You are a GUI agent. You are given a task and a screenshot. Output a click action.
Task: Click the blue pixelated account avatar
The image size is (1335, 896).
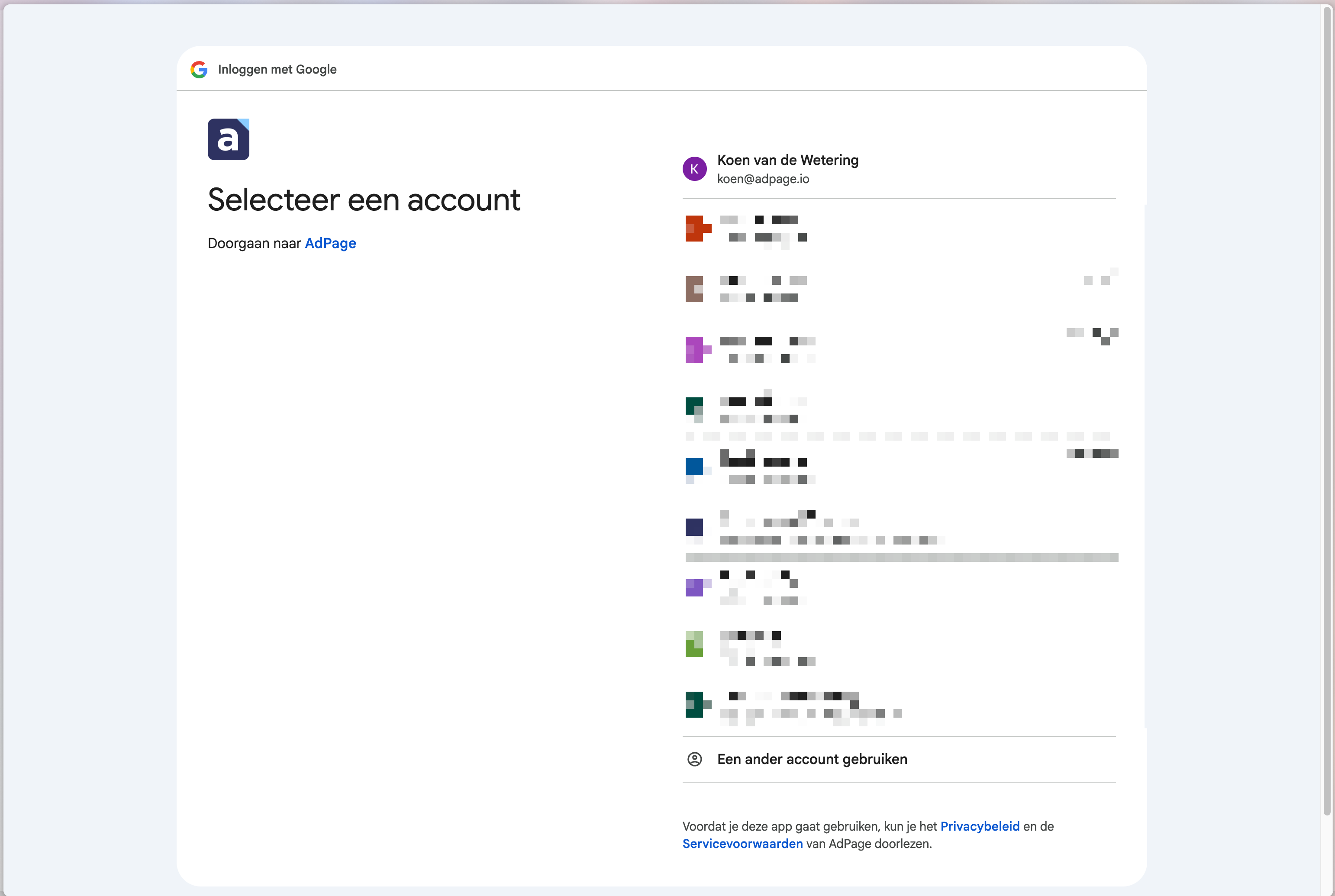click(x=695, y=467)
